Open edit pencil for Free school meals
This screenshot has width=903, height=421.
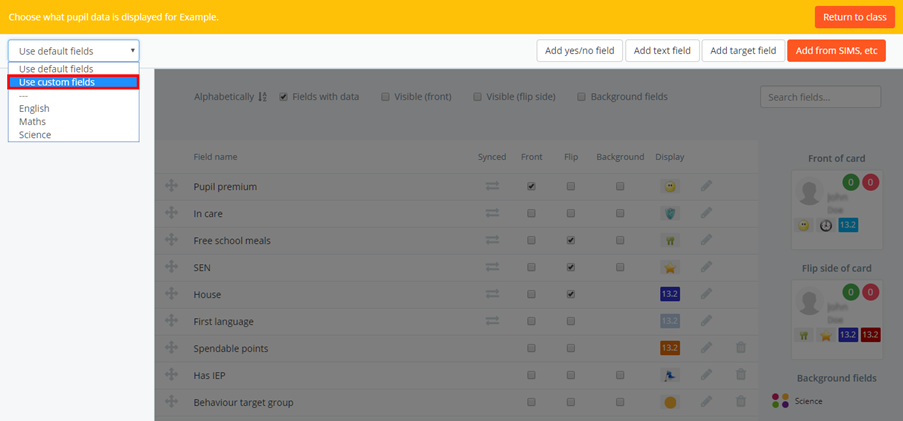coord(707,240)
